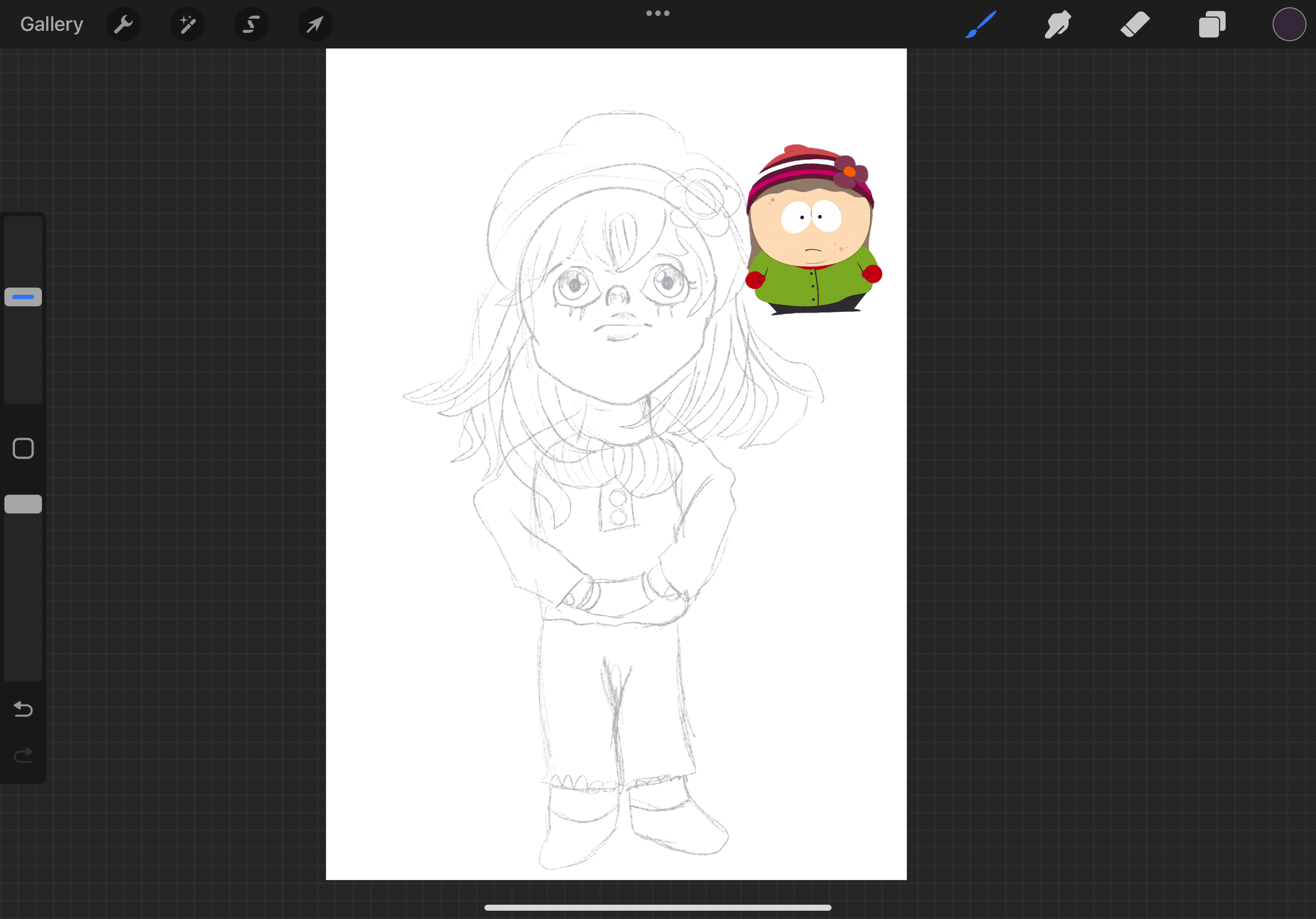Open the active color picker
Viewport: 1316px width, 919px height.
click(x=1289, y=24)
